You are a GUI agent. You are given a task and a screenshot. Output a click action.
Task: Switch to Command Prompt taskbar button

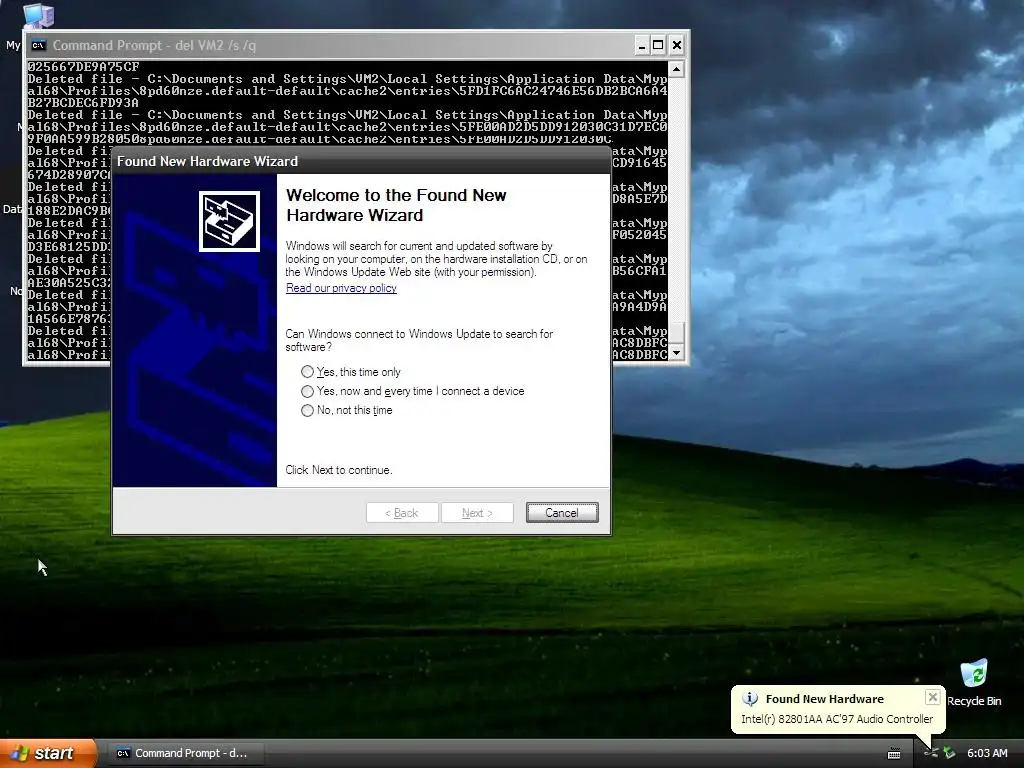183,753
